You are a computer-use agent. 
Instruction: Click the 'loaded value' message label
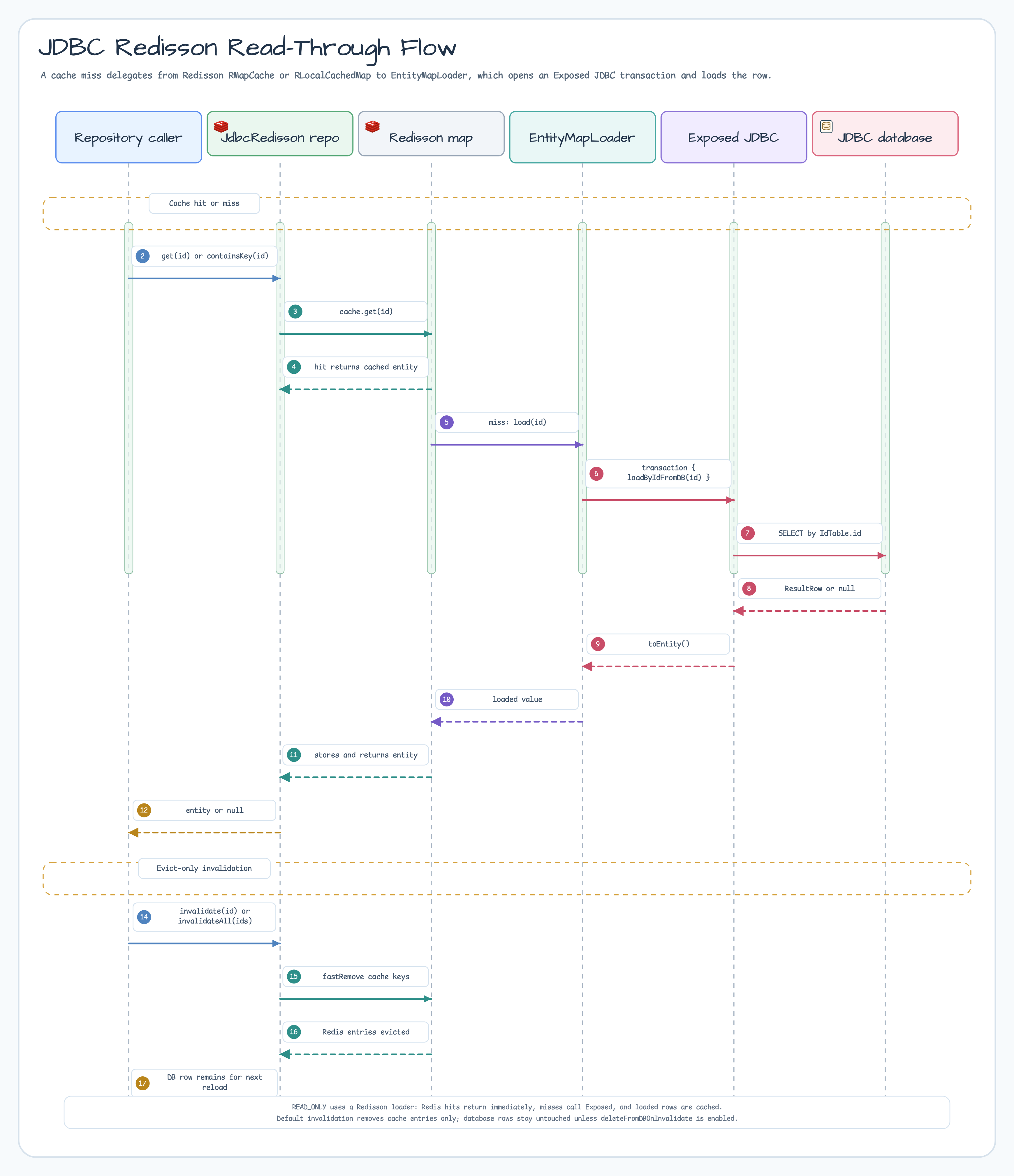[x=518, y=700]
